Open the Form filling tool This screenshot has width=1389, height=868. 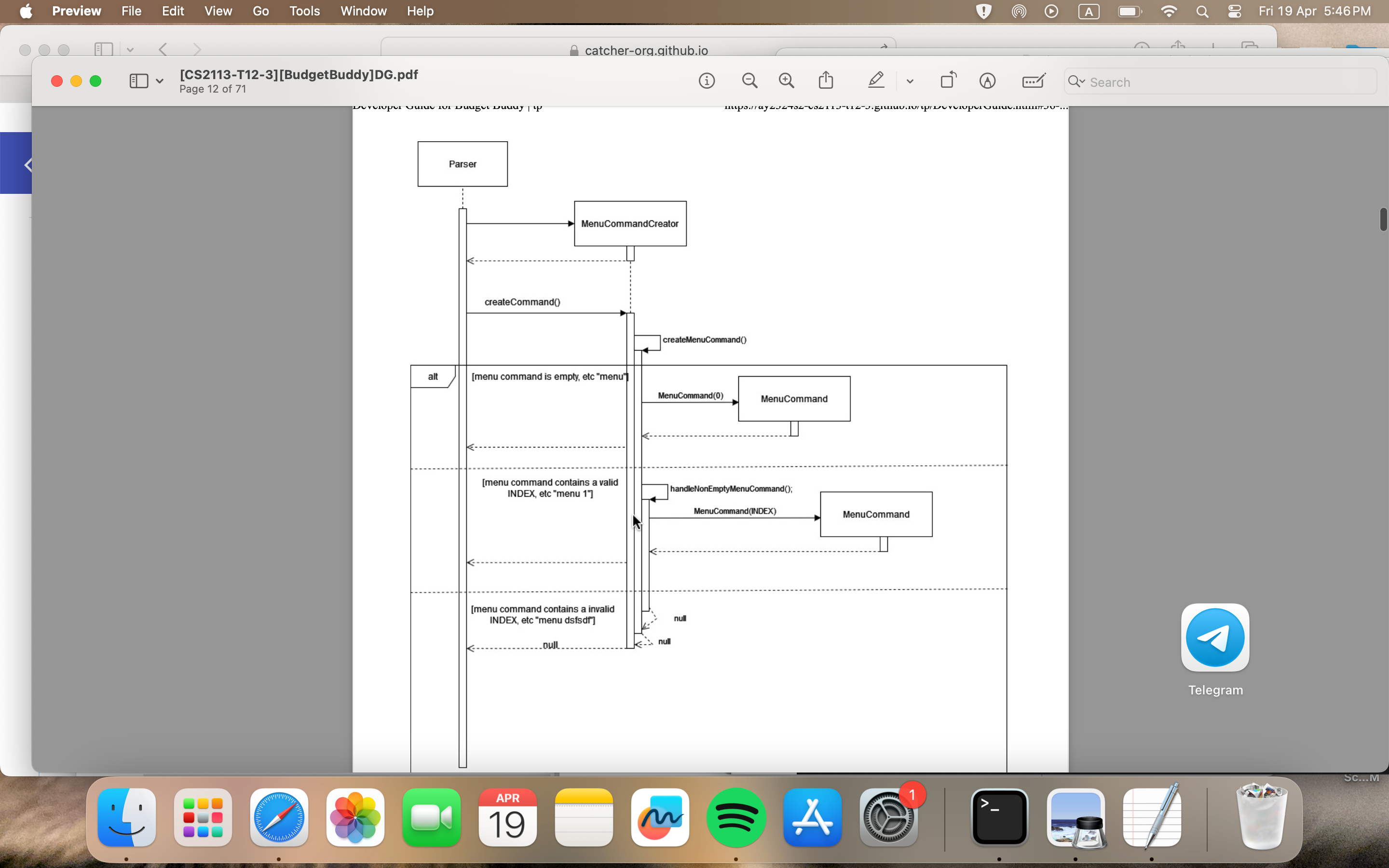click(x=1033, y=81)
